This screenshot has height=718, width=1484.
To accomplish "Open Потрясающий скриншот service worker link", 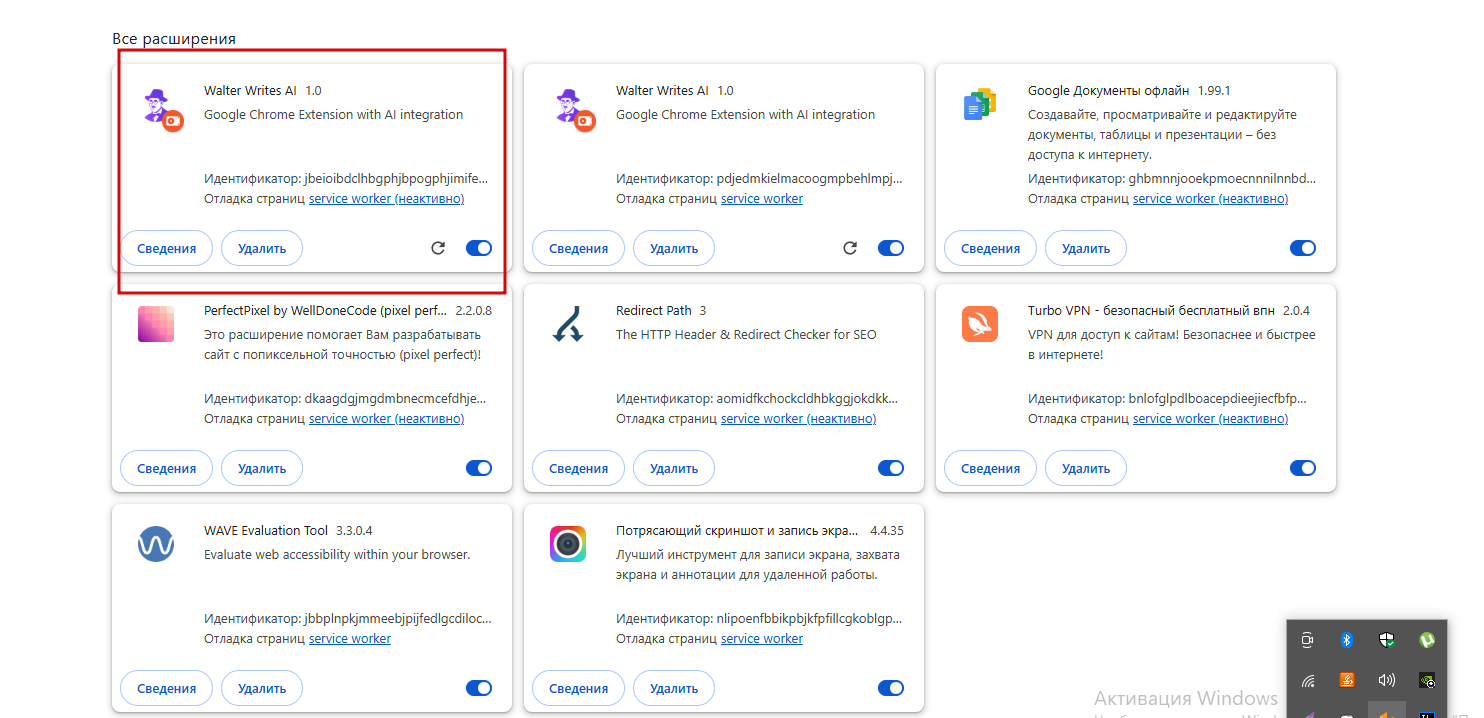I will pos(762,639).
